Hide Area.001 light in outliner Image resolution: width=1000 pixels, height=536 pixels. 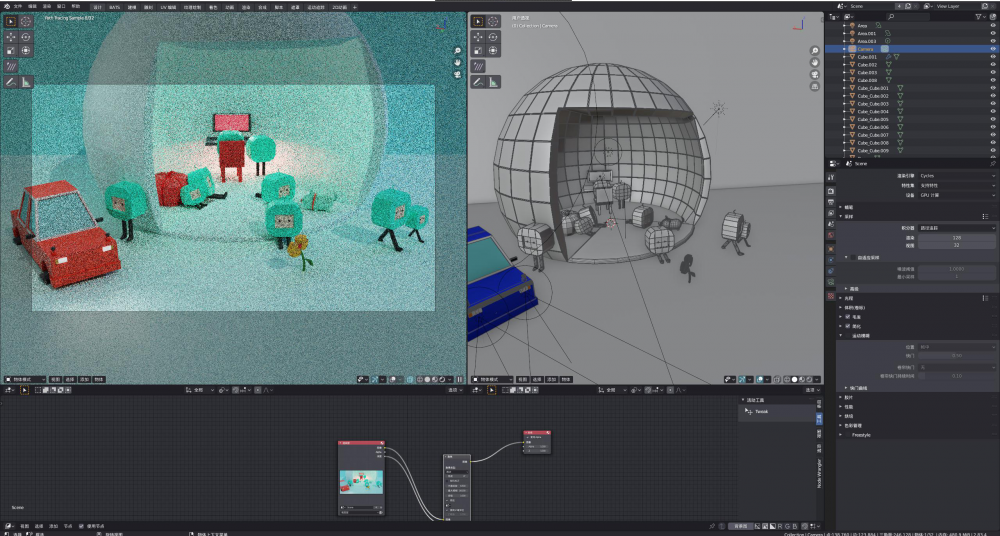[993, 33]
